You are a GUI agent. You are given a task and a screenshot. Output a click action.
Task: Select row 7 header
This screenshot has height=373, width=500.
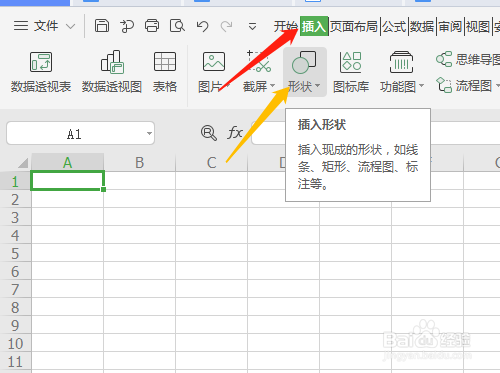(15, 289)
